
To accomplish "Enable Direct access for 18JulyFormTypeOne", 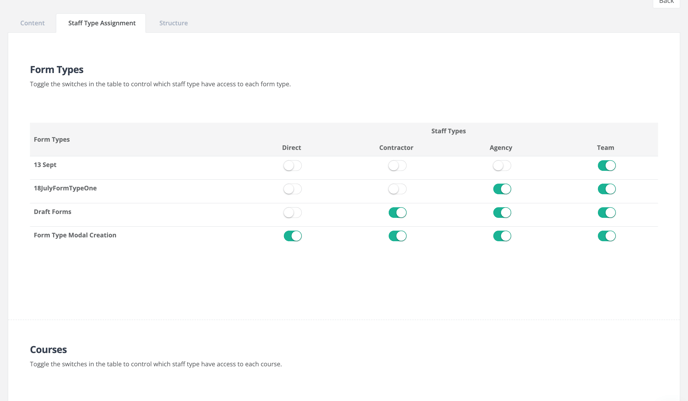I will coord(292,189).
